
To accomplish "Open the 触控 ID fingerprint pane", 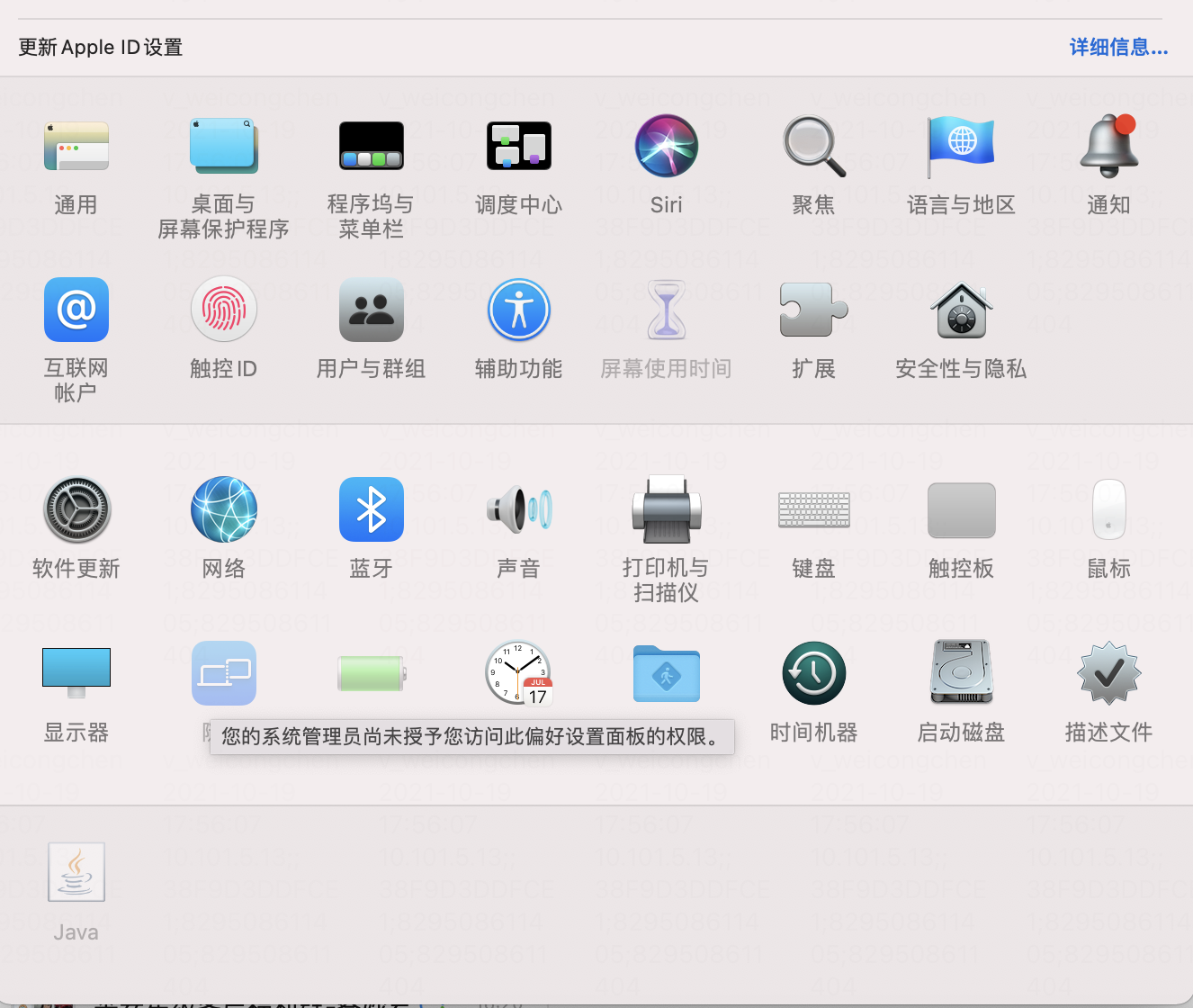I will pyautogui.click(x=223, y=310).
